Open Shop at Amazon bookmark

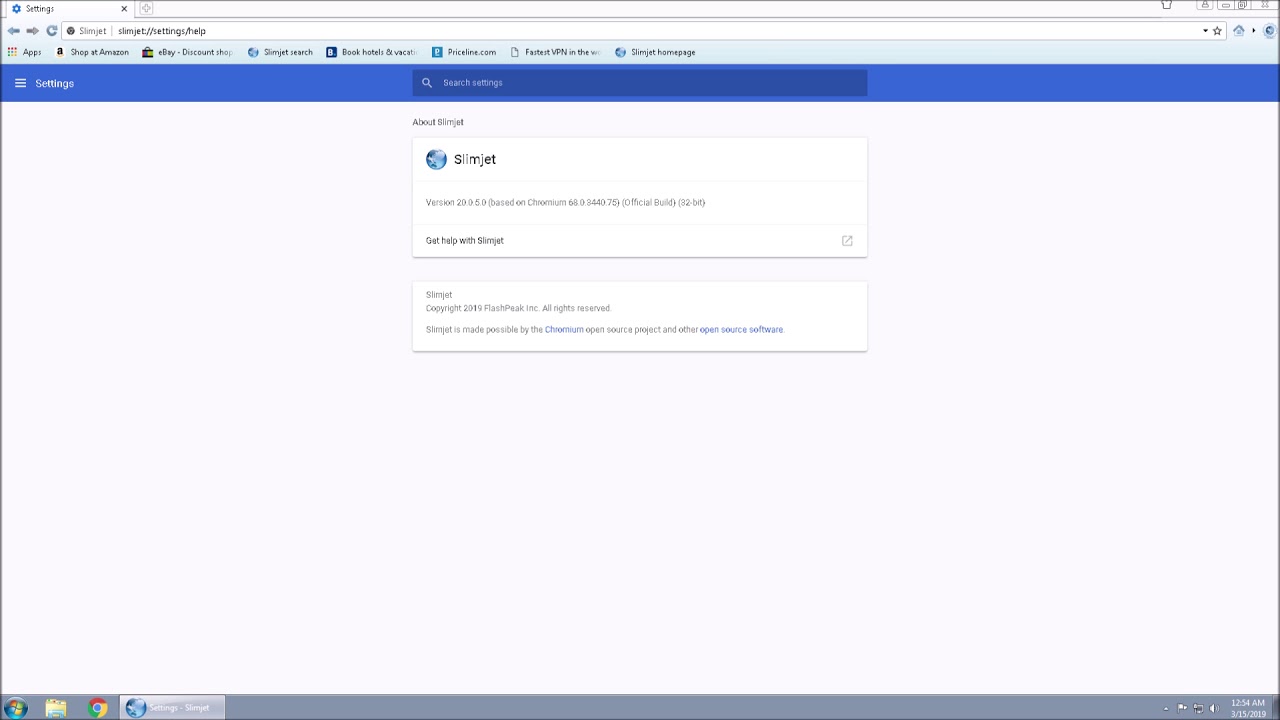(92, 52)
